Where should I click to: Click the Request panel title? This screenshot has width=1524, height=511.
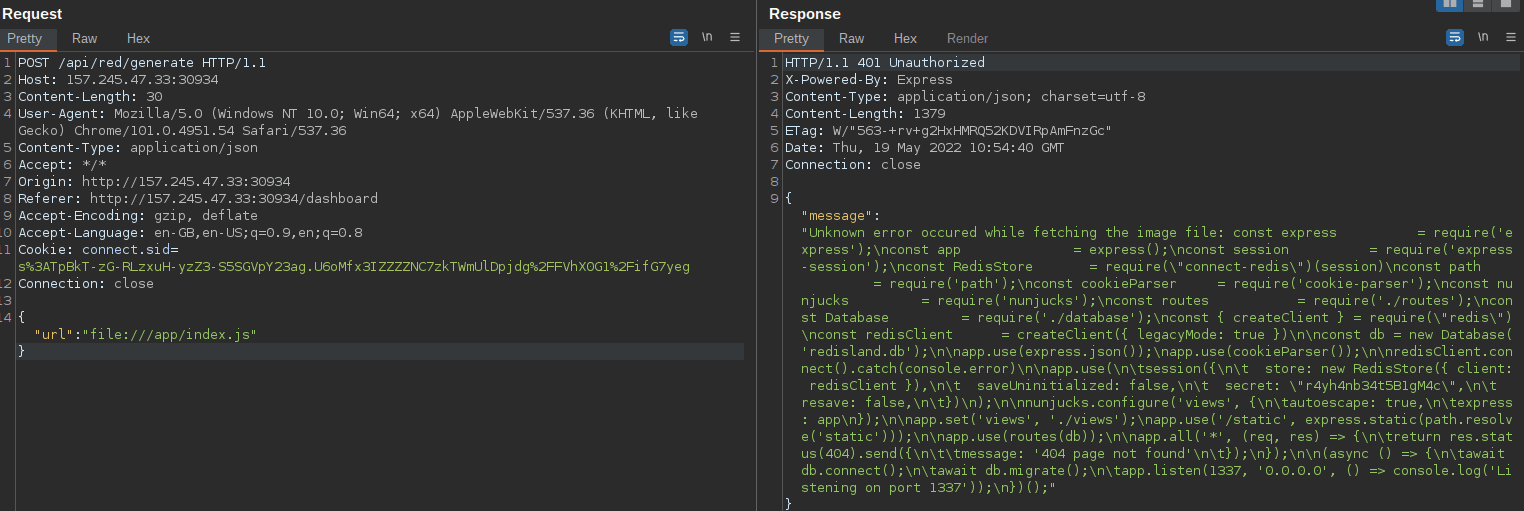32,13
